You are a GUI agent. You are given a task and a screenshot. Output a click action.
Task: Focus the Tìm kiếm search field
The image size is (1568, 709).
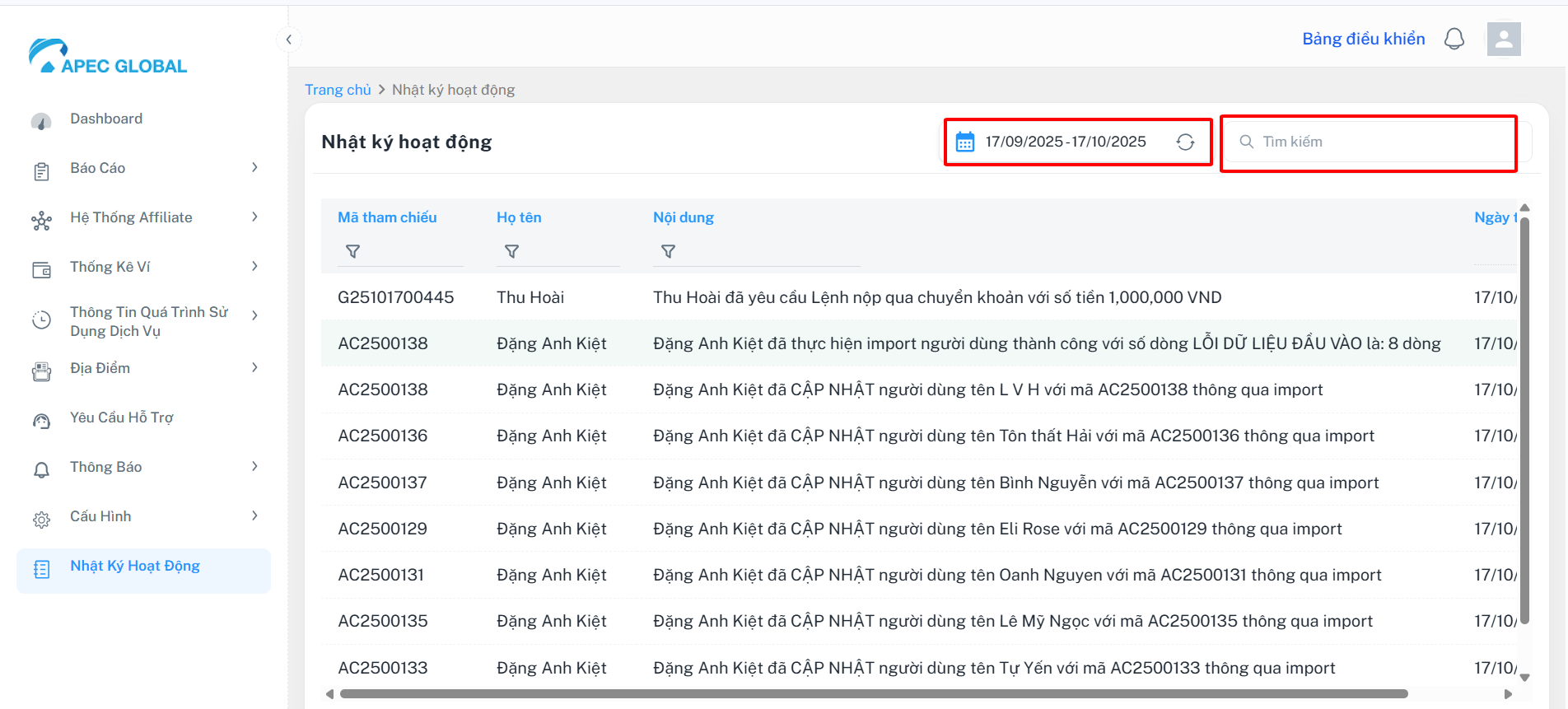tap(1375, 142)
